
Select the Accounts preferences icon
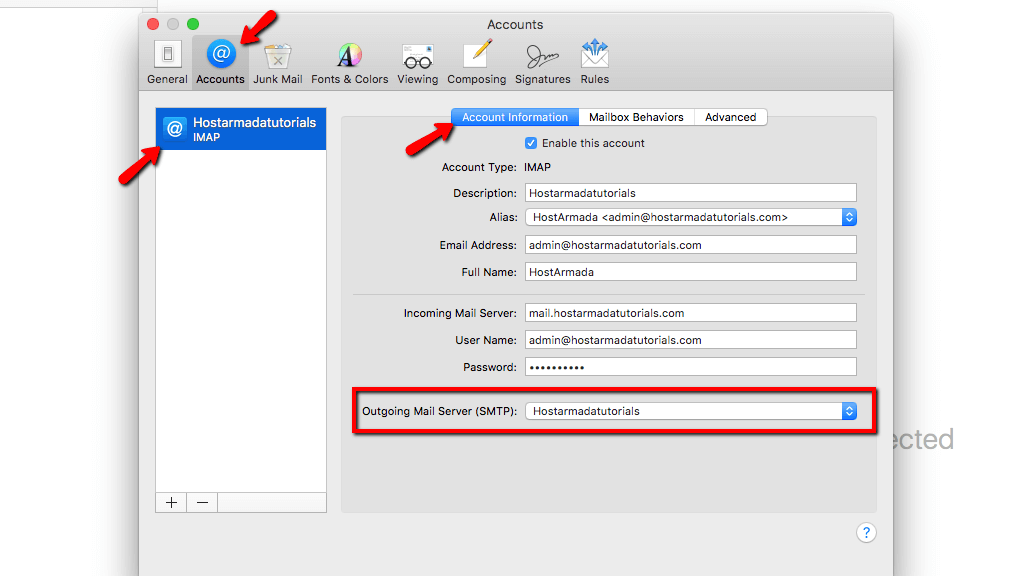pos(220,63)
